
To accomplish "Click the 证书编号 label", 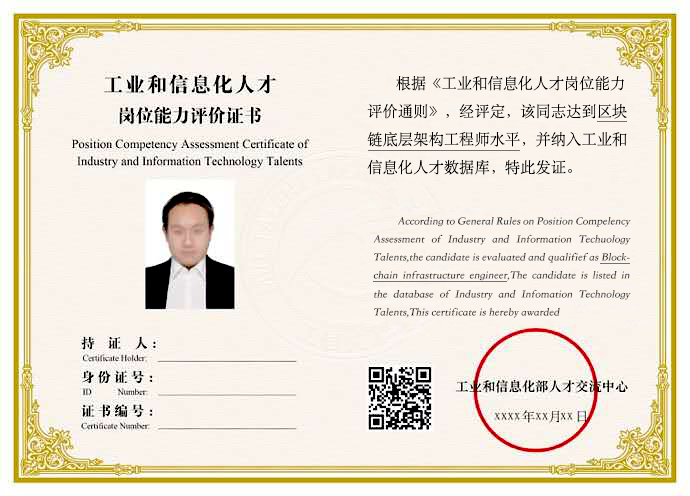I will click(x=117, y=411).
